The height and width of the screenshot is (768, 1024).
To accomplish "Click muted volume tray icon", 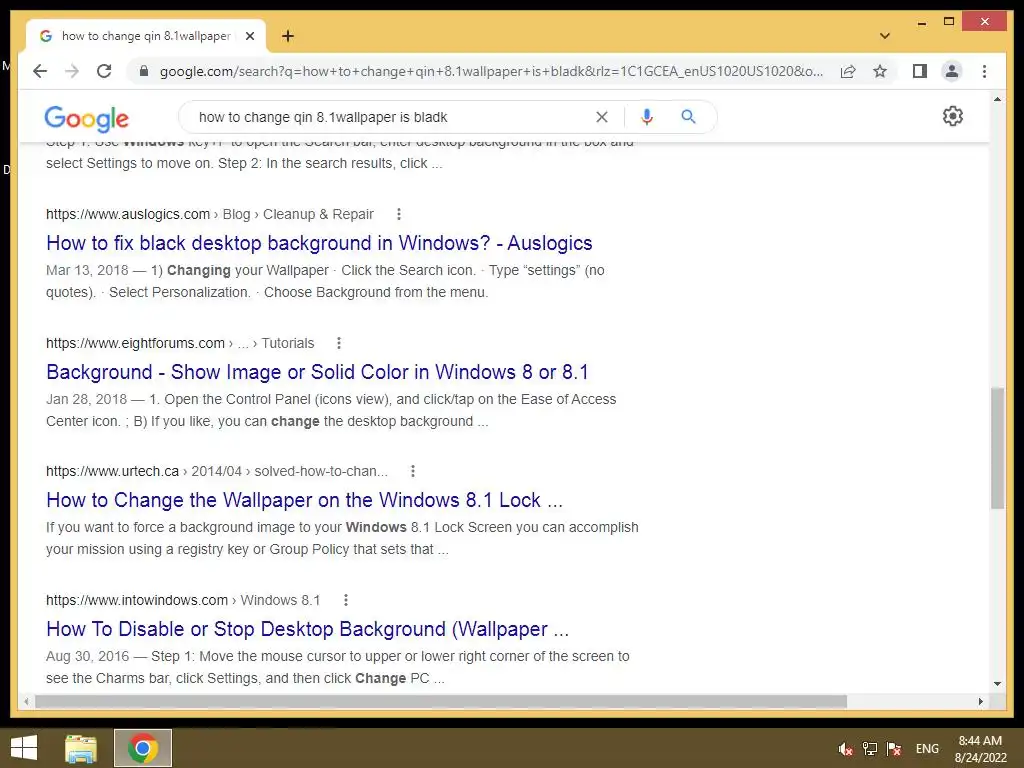I will [x=846, y=749].
